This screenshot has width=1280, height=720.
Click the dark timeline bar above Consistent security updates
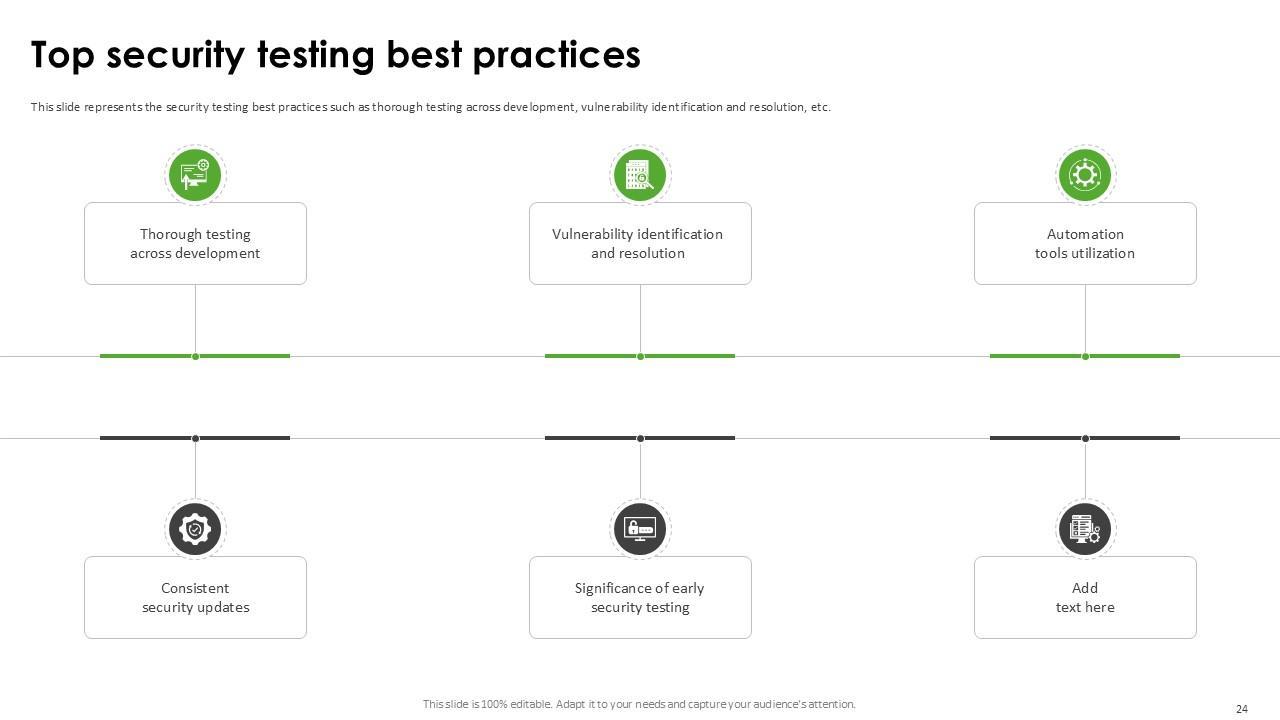click(x=150, y=438)
